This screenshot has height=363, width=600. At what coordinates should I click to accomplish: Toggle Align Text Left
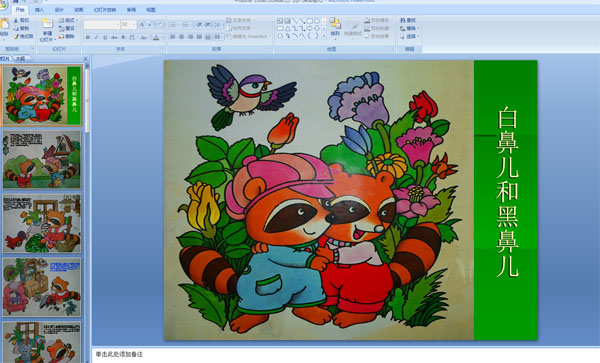(173, 37)
